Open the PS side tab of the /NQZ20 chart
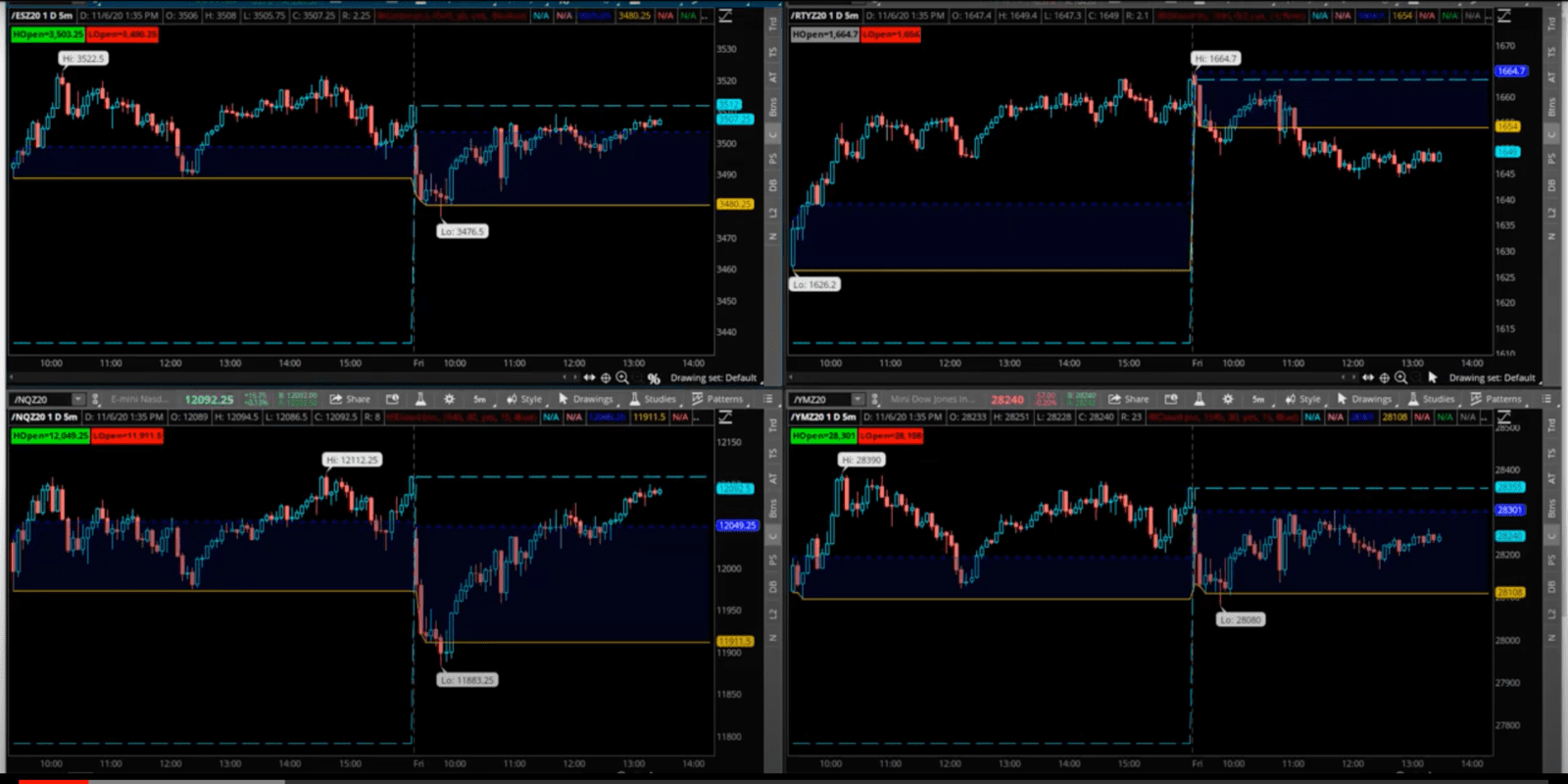The height and width of the screenshot is (784, 1568). 772,560
